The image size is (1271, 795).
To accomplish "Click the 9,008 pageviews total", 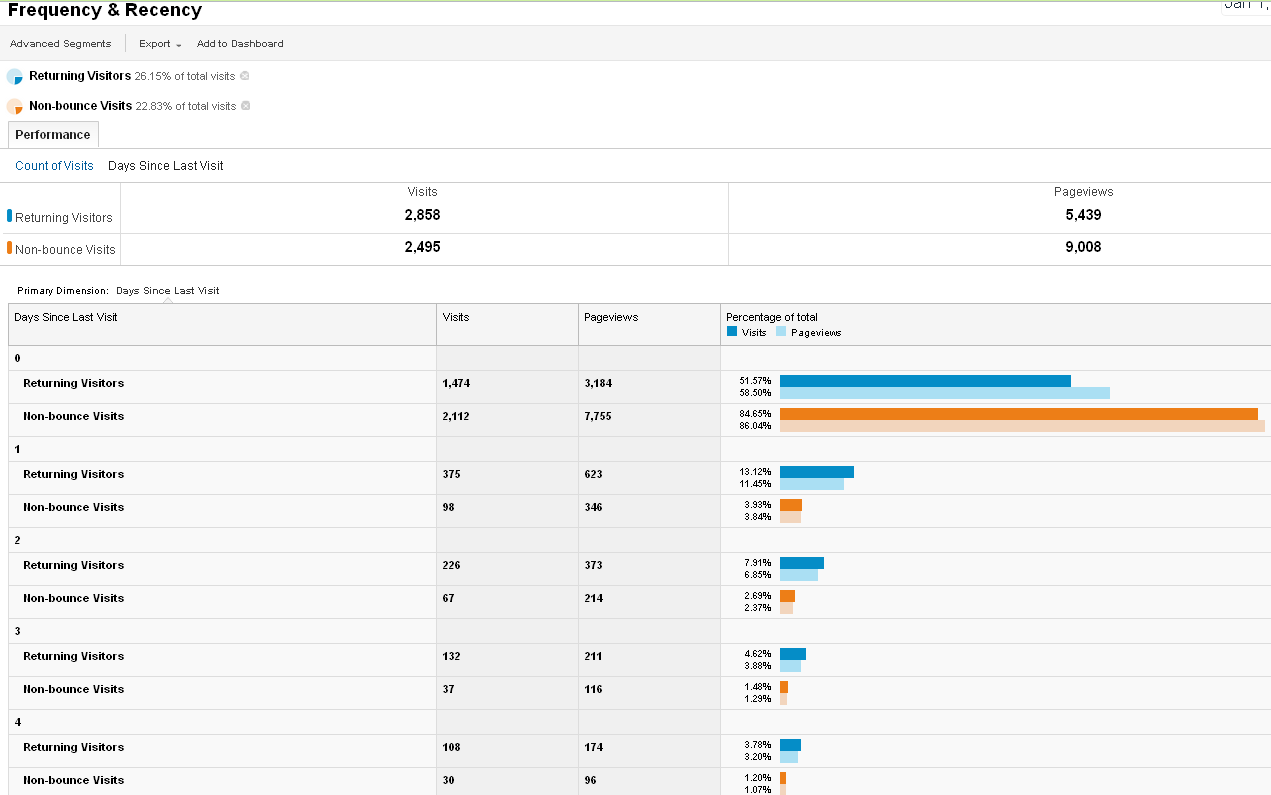I will tap(1083, 247).
